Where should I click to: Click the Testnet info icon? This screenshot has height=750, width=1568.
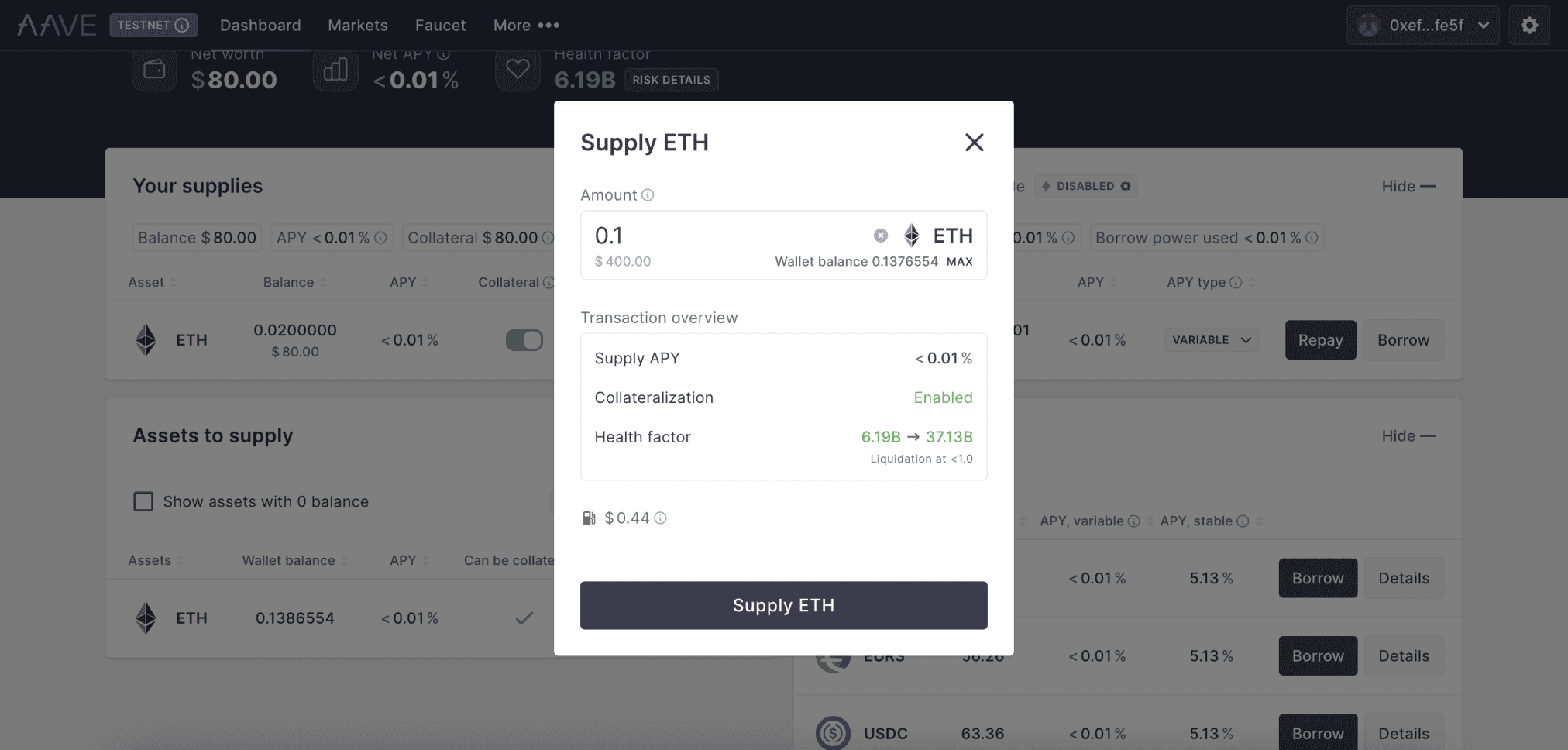coord(182,26)
